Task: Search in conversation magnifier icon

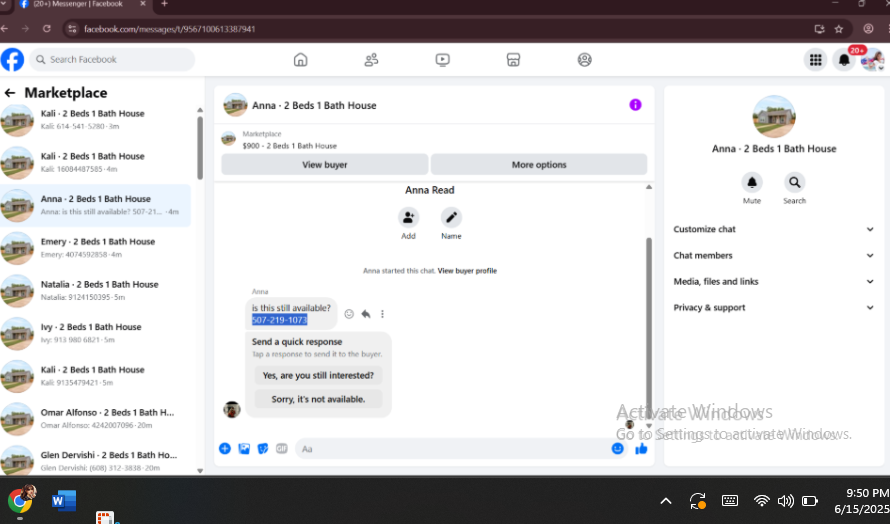Action: click(795, 182)
